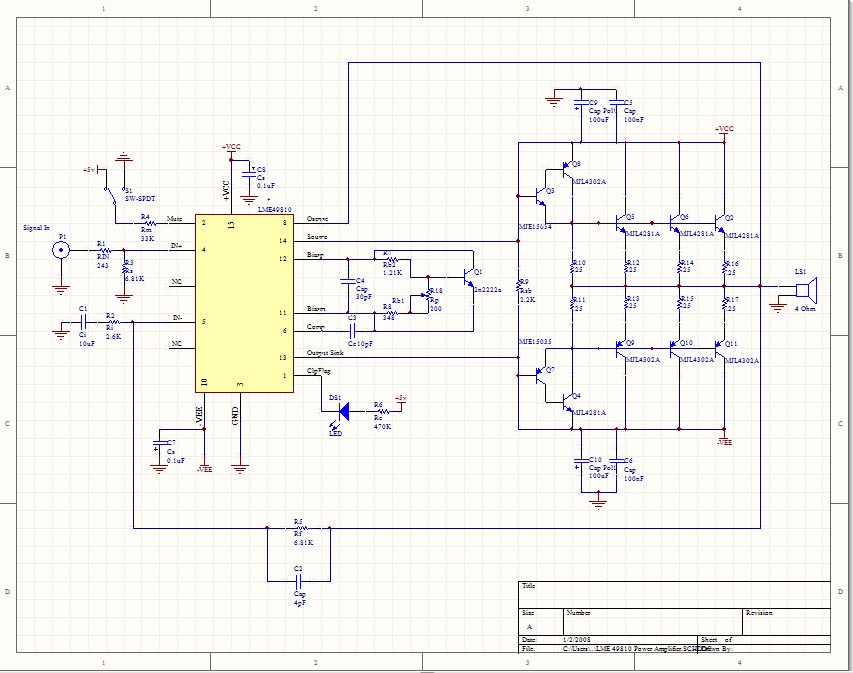Image resolution: width=853 pixels, height=673 pixels.
Task: Select +5v port near switch S1
Action: coord(92,170)
